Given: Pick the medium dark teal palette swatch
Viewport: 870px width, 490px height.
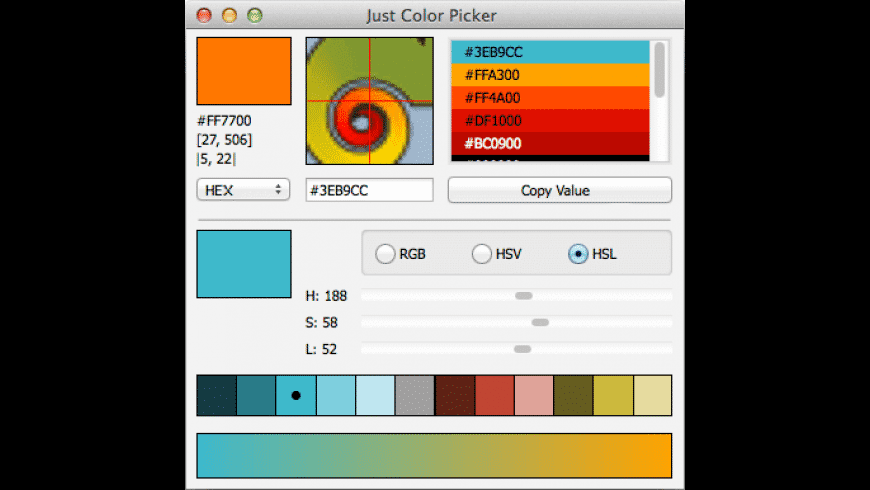Looking at the screenshot, I should 256,396.
